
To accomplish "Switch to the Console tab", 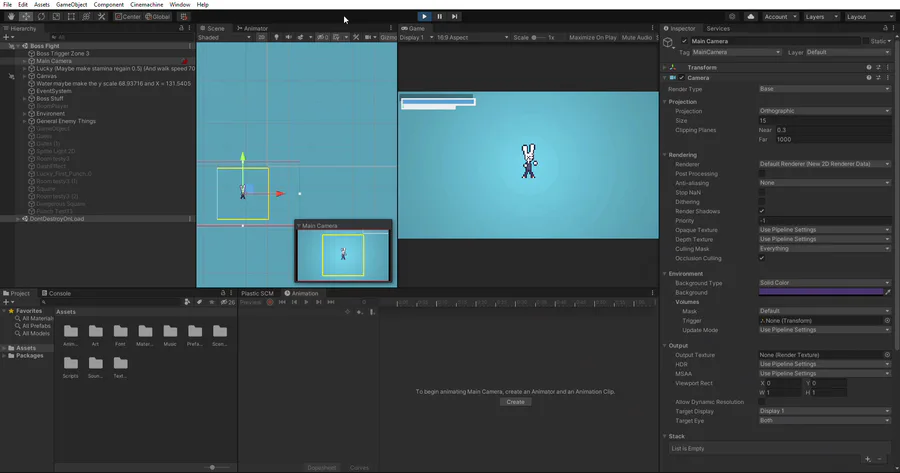I will (x=59, y=293).
